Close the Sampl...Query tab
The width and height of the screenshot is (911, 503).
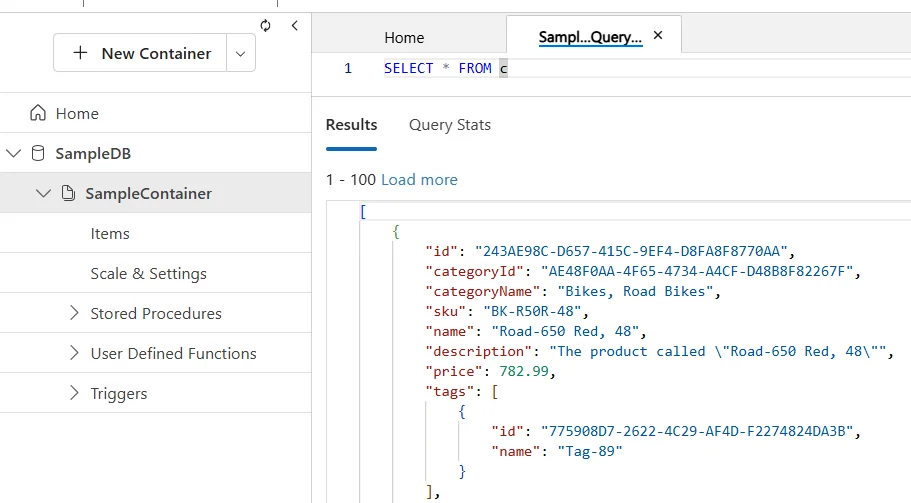(x=657, y=36)
